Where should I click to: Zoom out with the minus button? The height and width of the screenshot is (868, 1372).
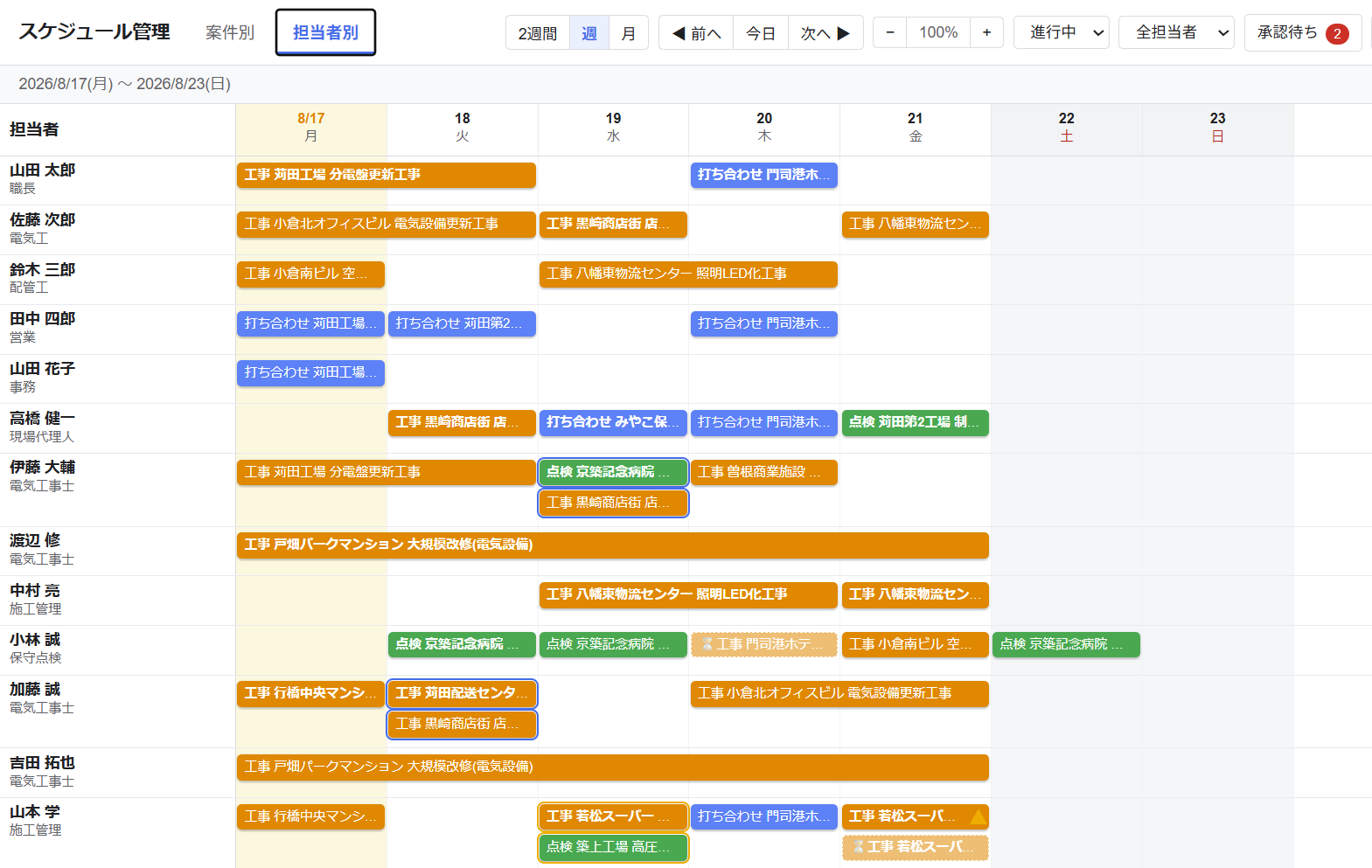[890, 32]
